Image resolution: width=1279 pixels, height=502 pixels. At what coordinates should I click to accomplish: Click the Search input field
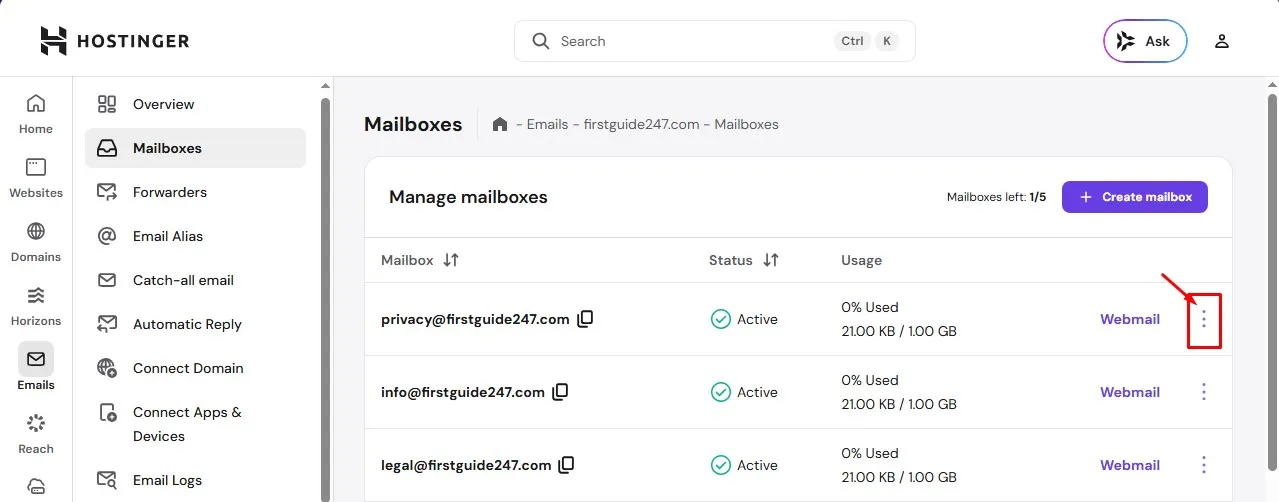tap(690, 41)
